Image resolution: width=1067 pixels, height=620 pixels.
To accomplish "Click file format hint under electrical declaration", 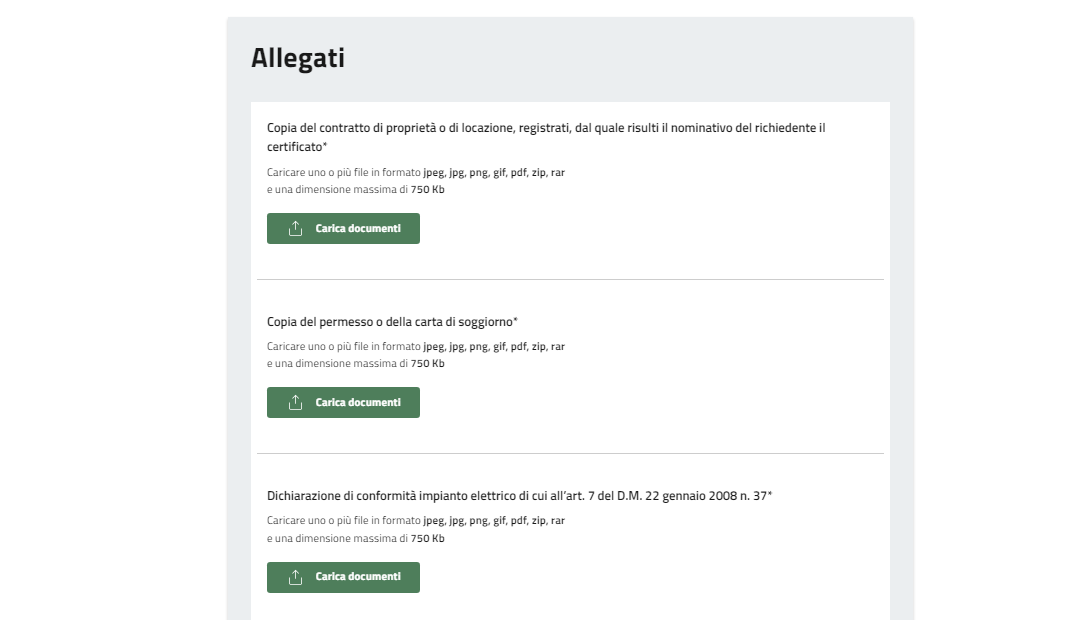I will coord(415,521).
